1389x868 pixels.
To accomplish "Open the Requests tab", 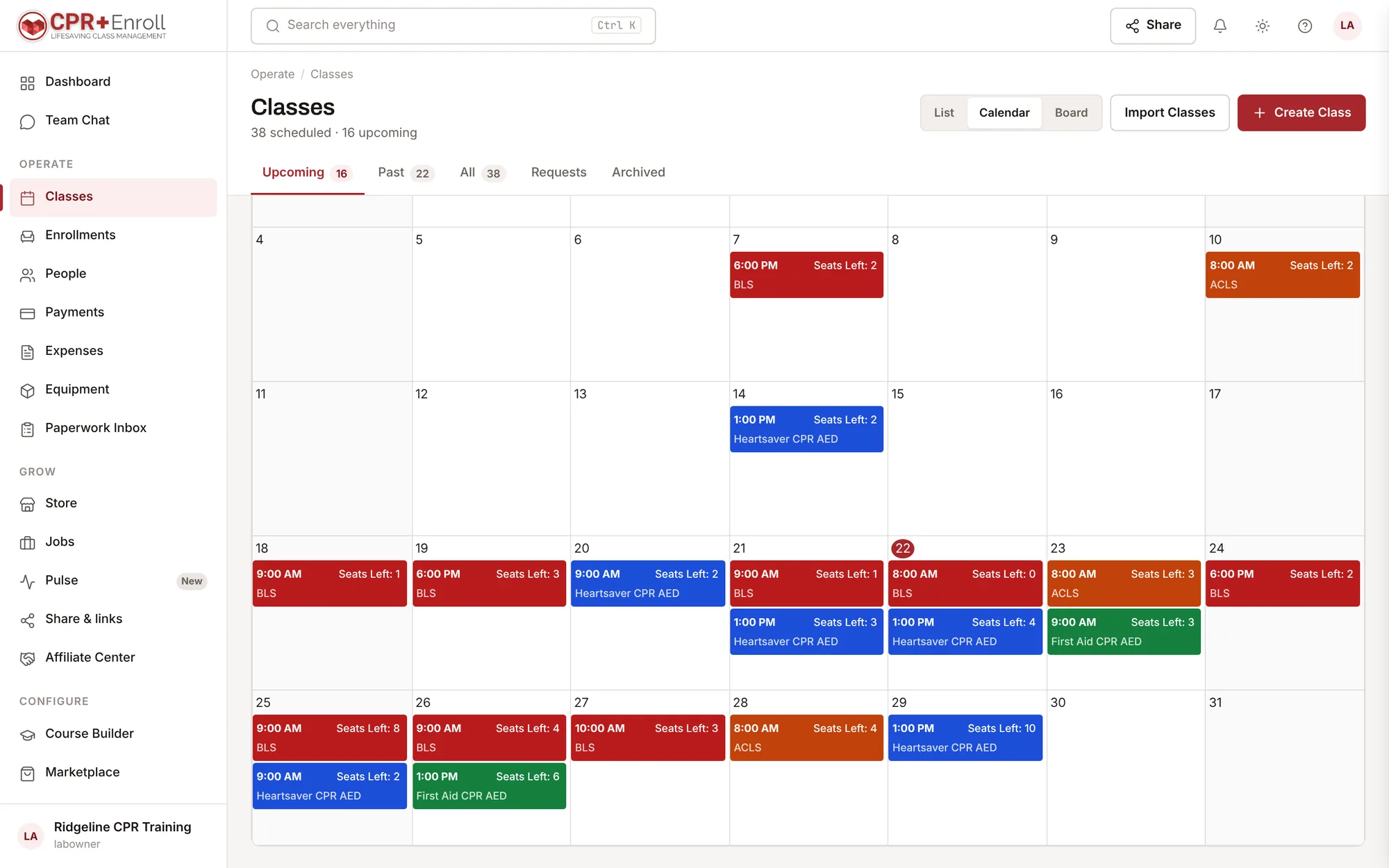I will click(558, 172).
